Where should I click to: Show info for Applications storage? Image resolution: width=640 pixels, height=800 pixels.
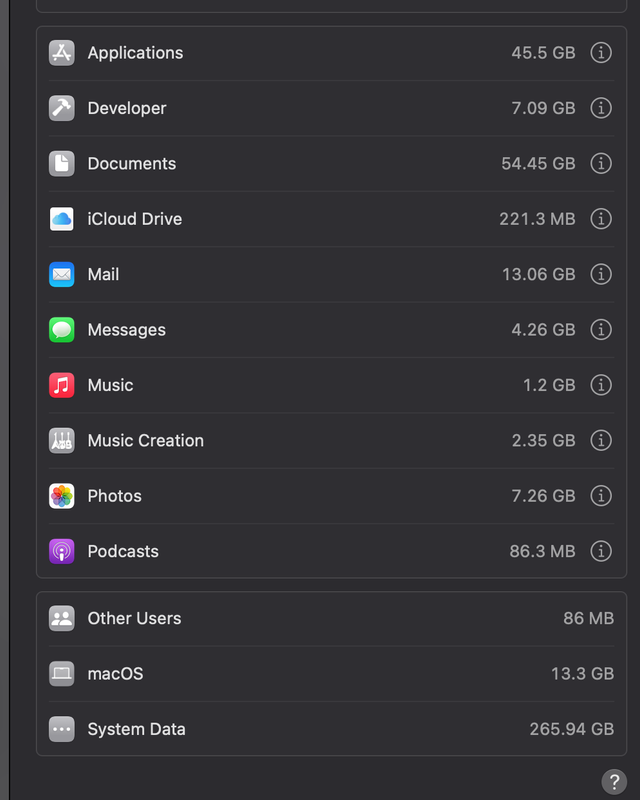[x=601, y=53]
